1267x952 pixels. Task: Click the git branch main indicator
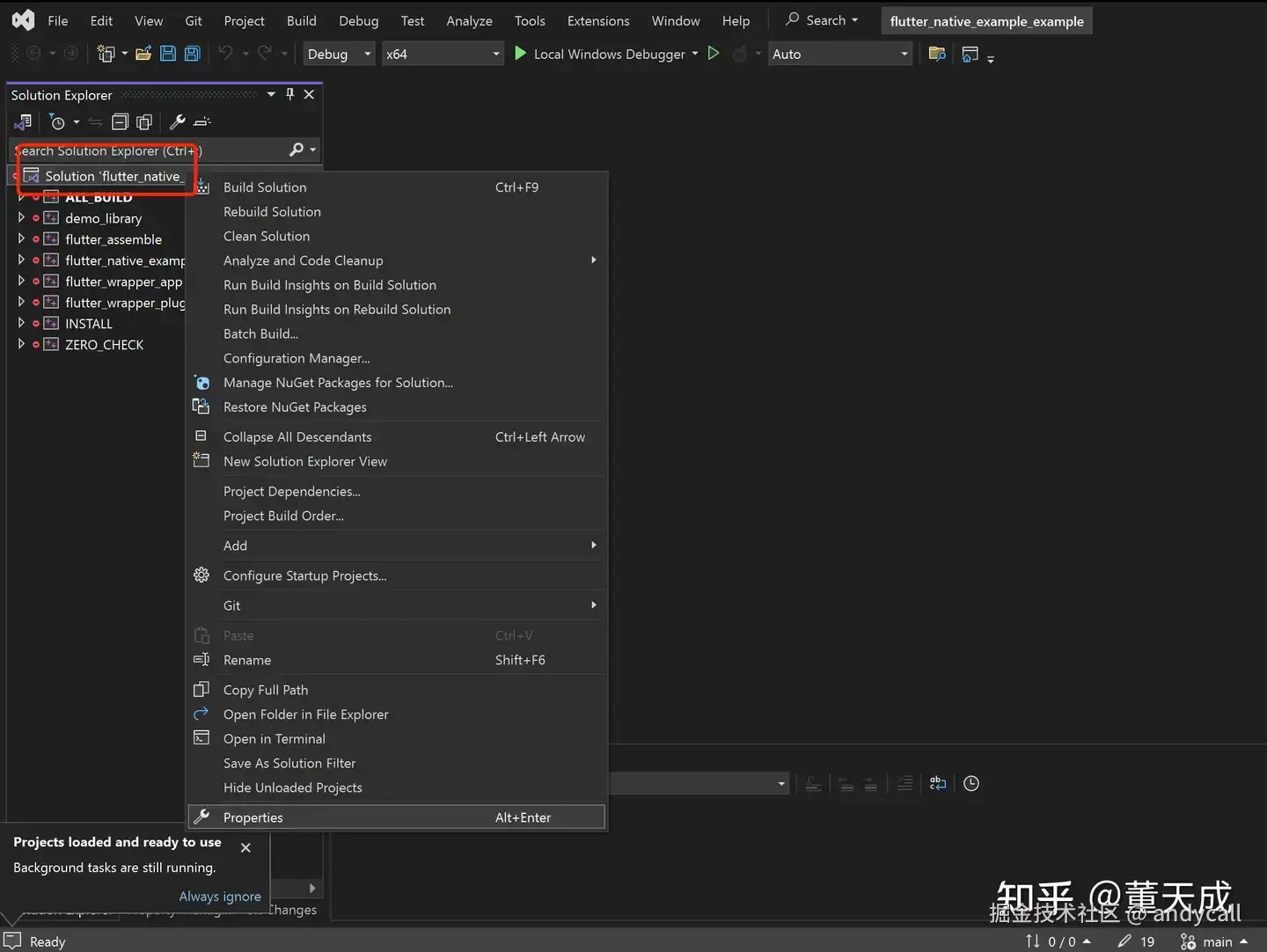pyautogui.click(x=1214, y=941)
